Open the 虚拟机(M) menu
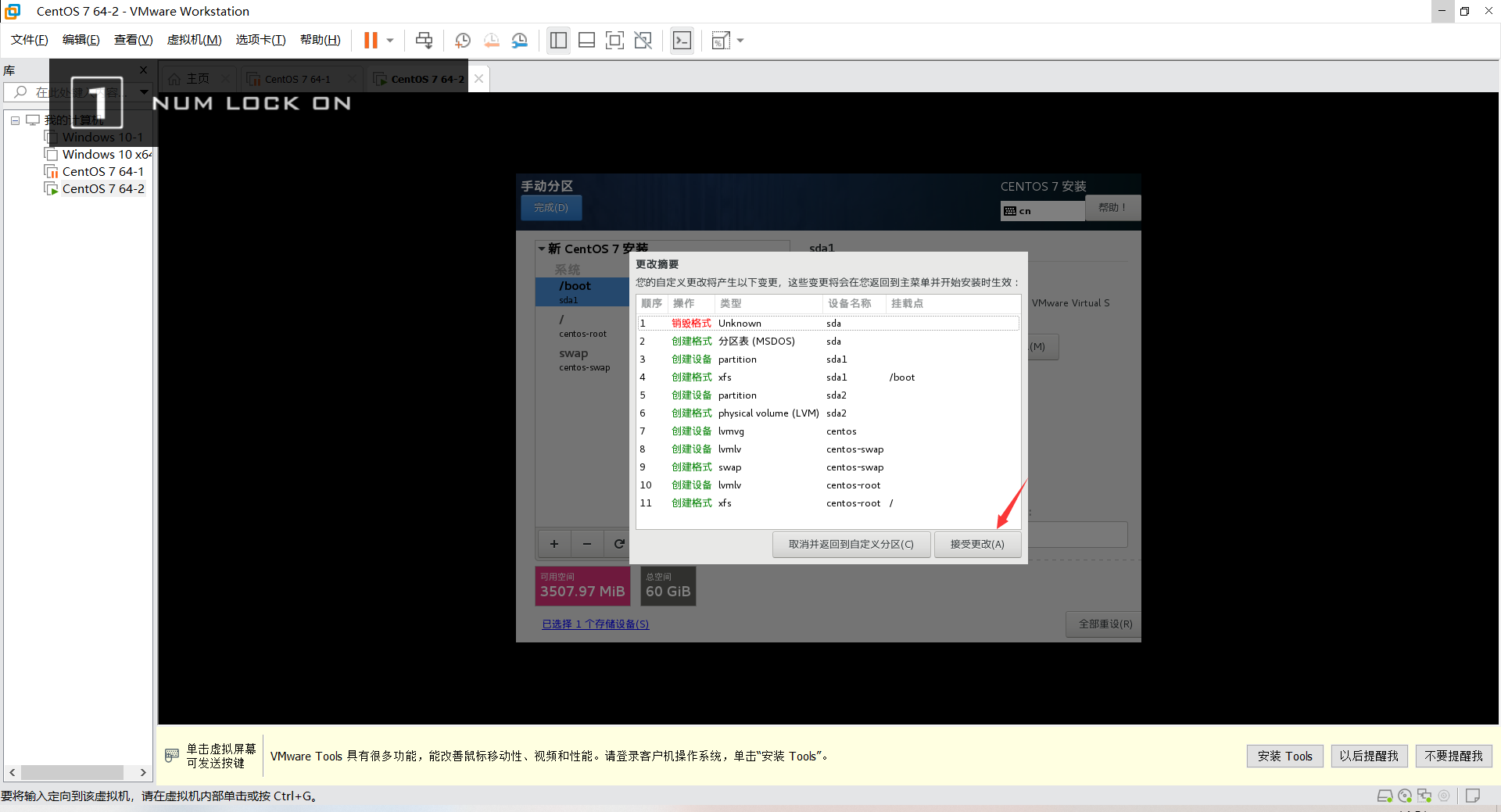The image size is (1501, 812). 195,40
